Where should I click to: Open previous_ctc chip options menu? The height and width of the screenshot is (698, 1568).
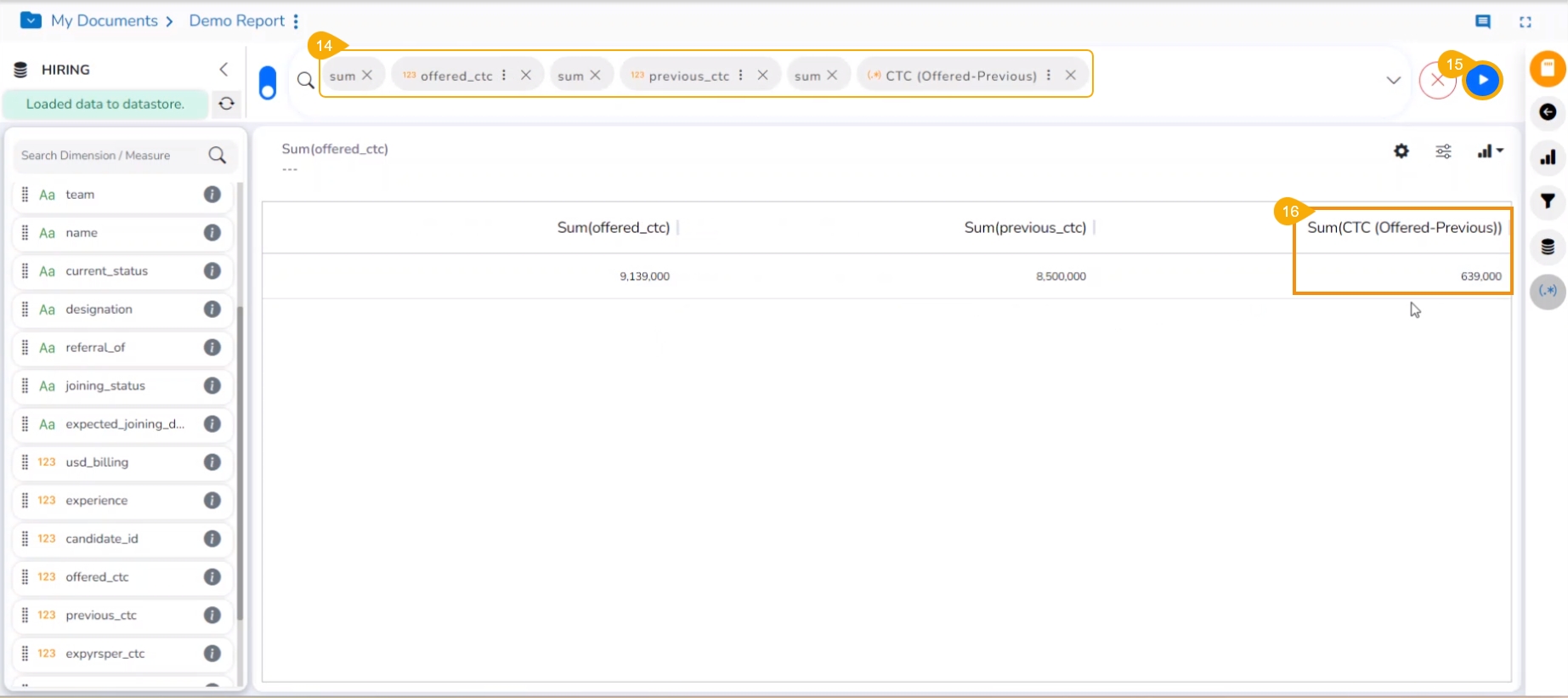pos(741,75)
